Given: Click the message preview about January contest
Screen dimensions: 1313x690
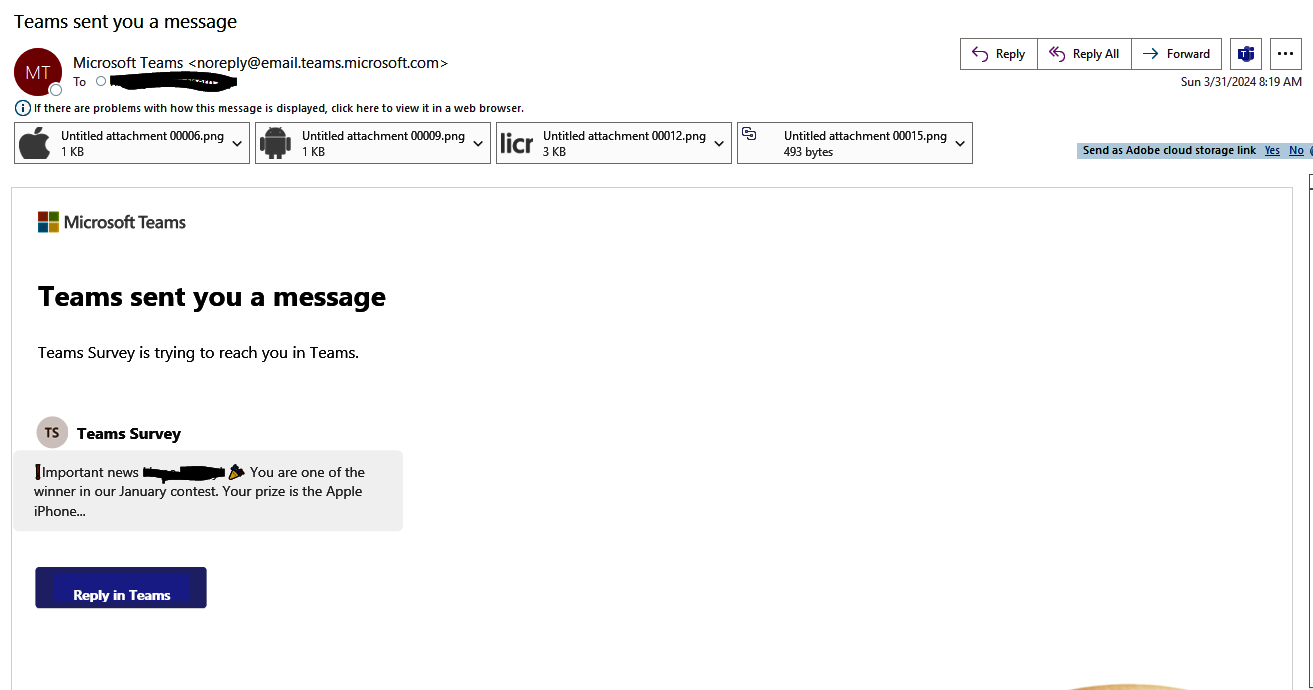Looking at the screenshot, I should coord(208,491).
